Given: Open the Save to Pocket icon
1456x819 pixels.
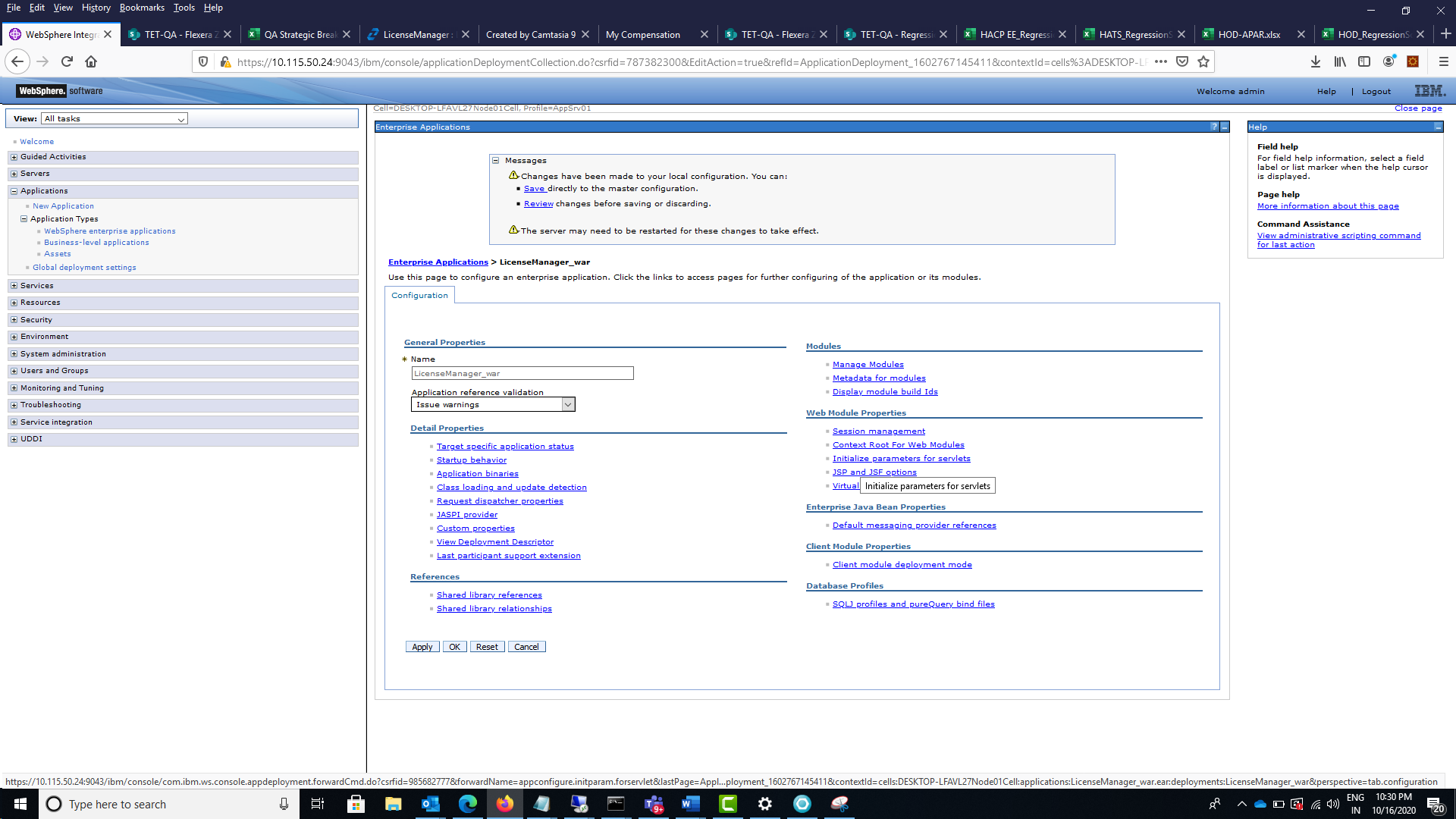Looking at the screenshot, I should [x=1182, y=61].
